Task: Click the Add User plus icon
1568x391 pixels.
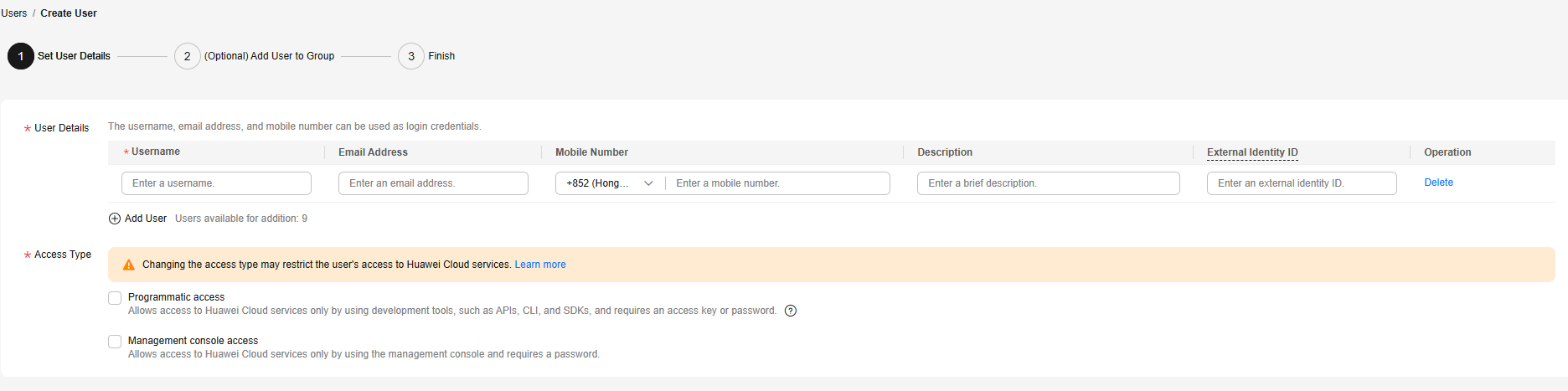Action: 115,219
